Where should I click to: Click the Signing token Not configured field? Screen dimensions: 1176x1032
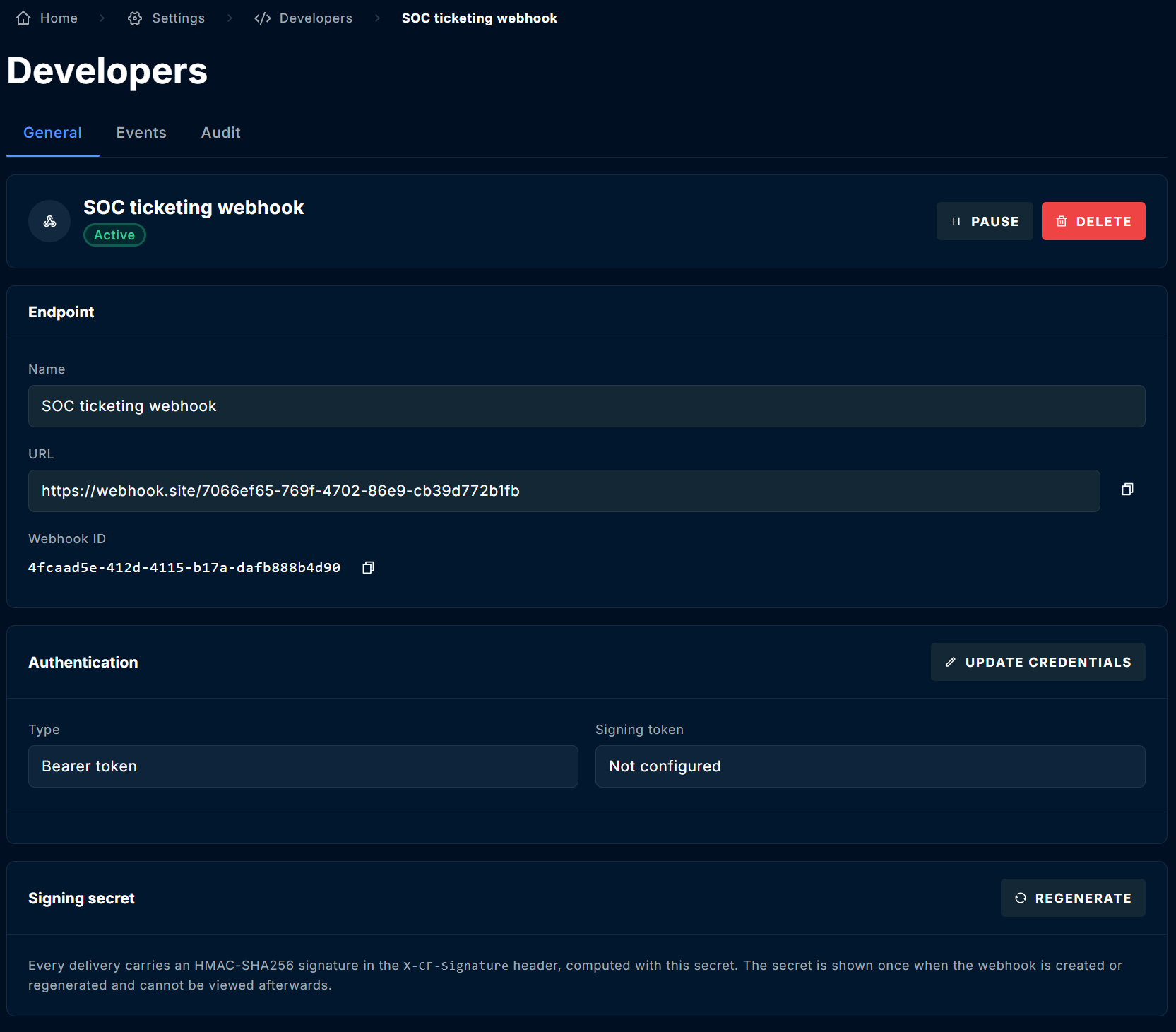click(x=870, y=766)
